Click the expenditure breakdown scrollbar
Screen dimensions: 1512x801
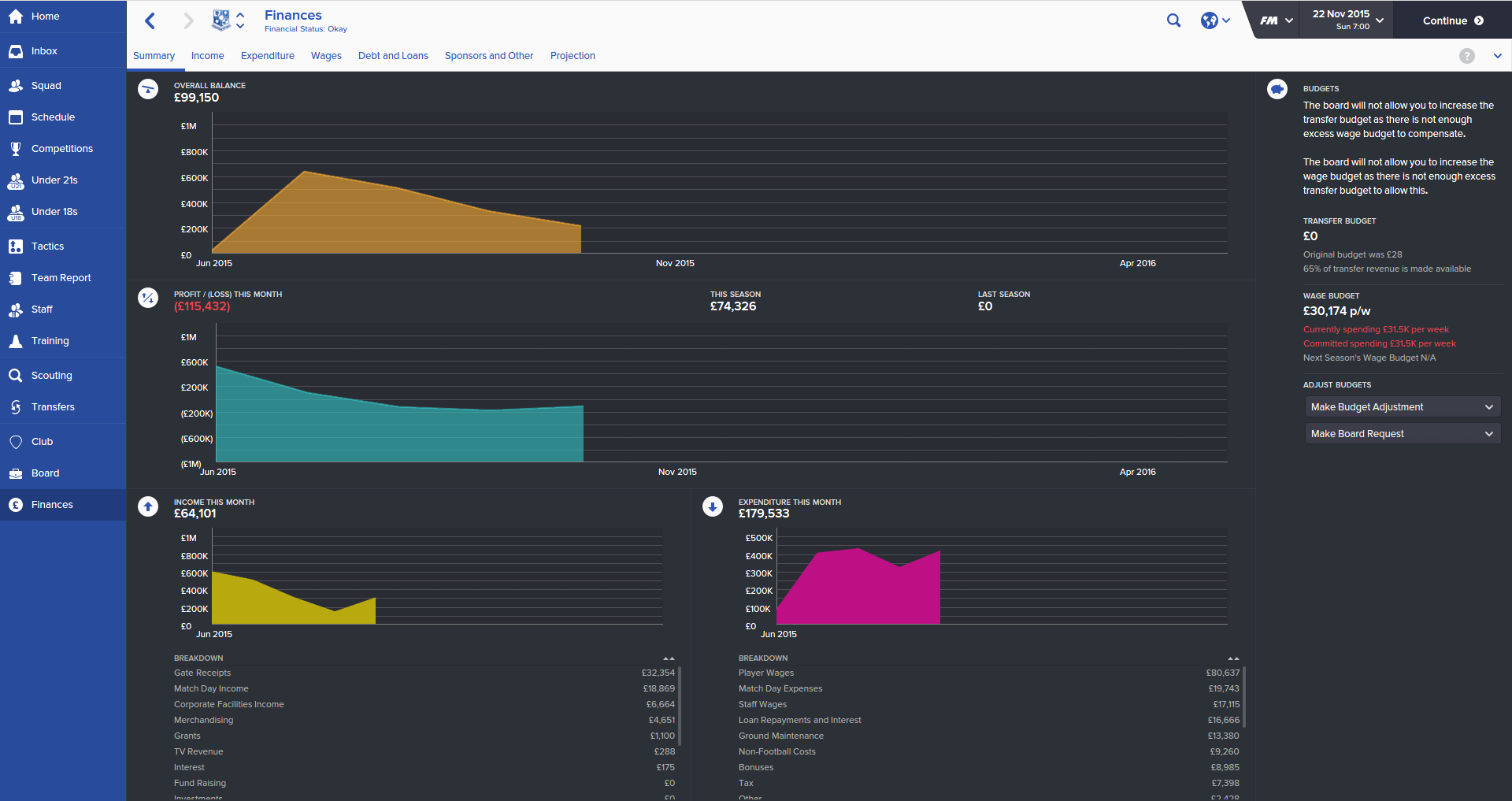[1244, 697]
